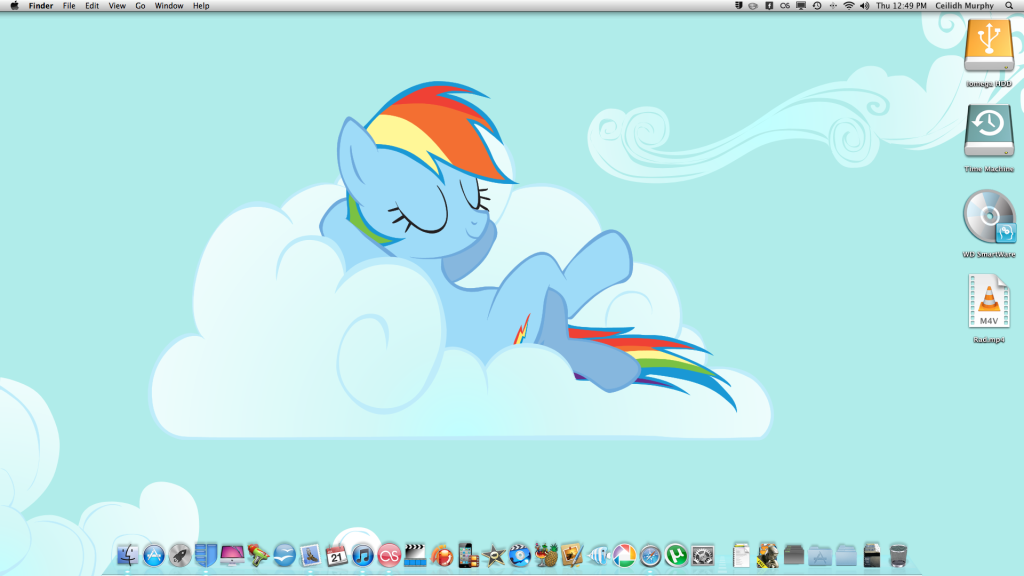Image resolution: width=1024 pixels, height=576 pixels.
Task: Open the View menu
Action: coord(117,5)
